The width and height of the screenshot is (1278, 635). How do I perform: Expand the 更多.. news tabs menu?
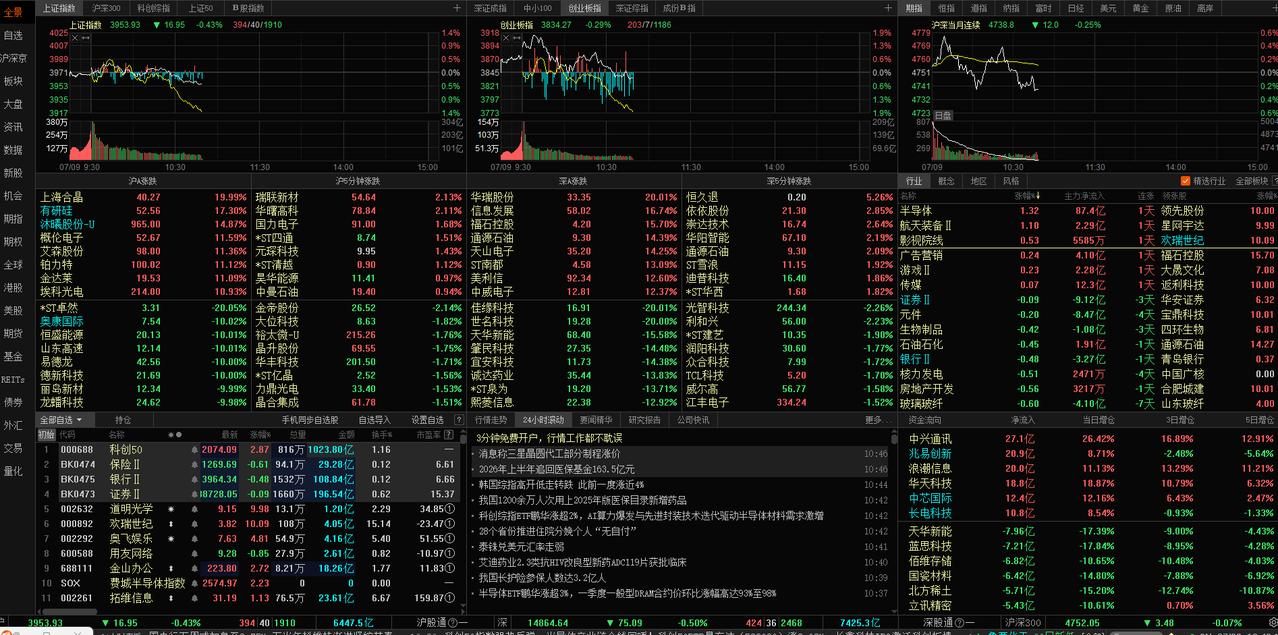[x=877, y=420]
